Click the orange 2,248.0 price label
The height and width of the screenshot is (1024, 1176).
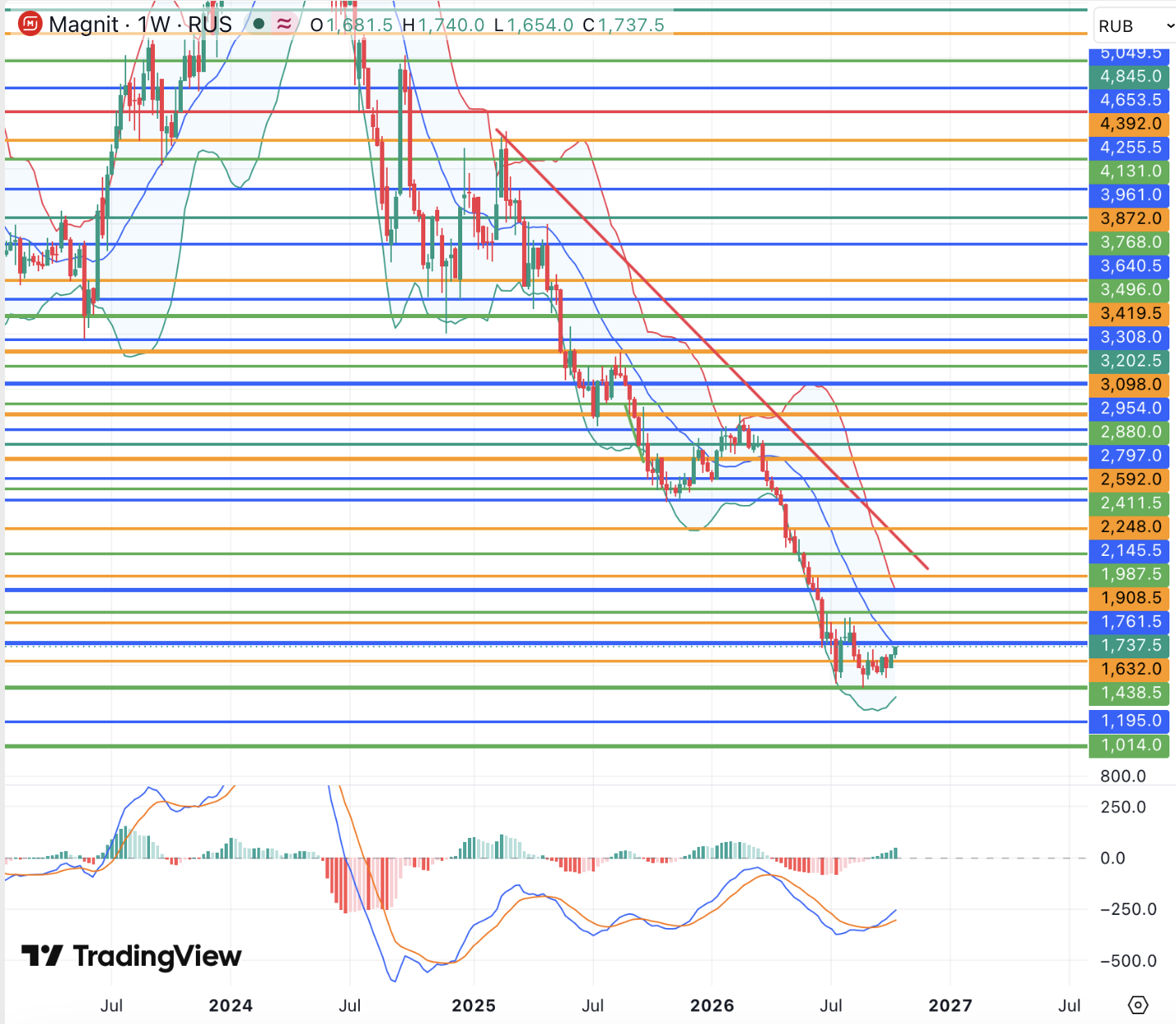1130,528
